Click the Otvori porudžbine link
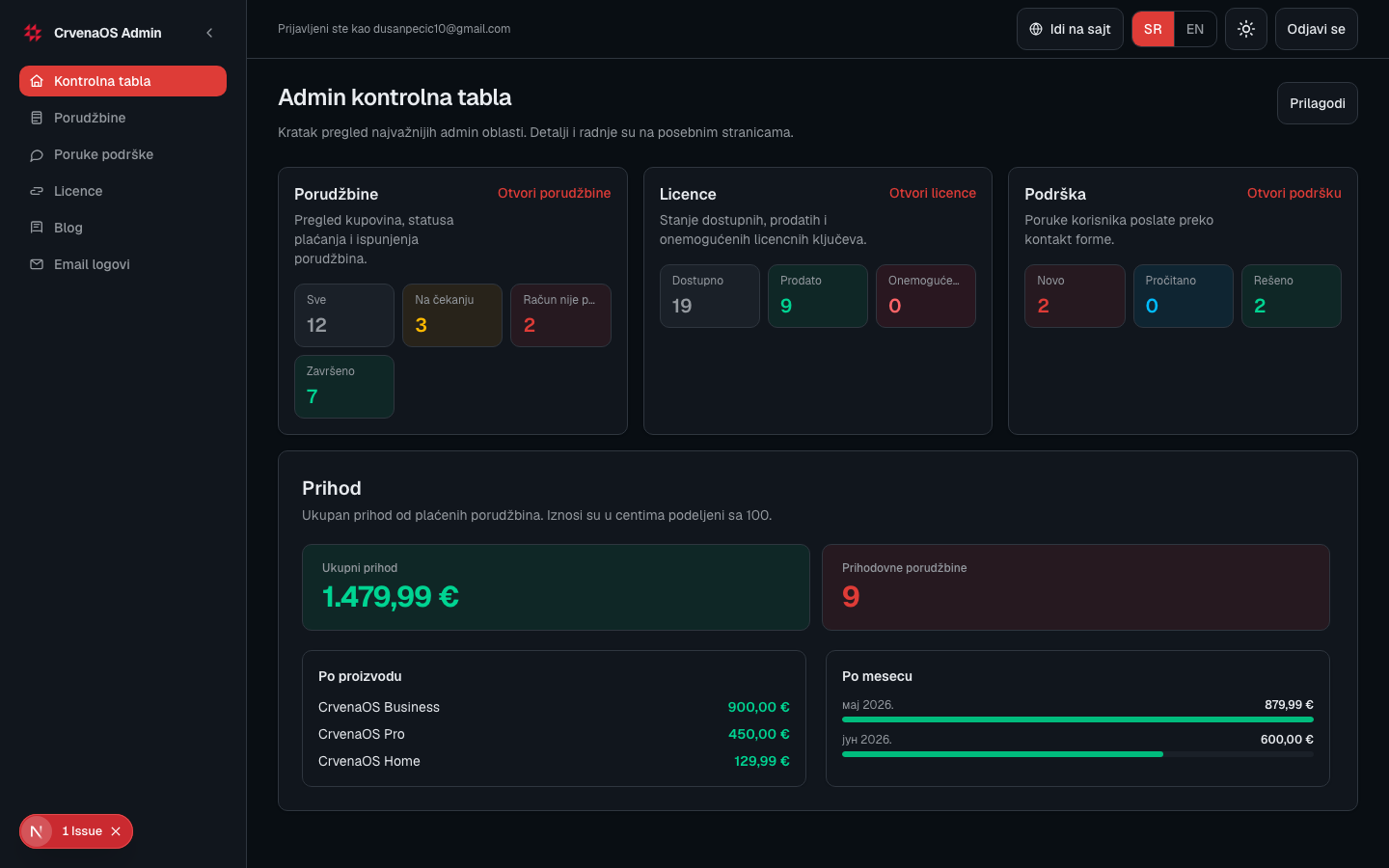This screenshot has width=1389, height=868. [554, 193]
